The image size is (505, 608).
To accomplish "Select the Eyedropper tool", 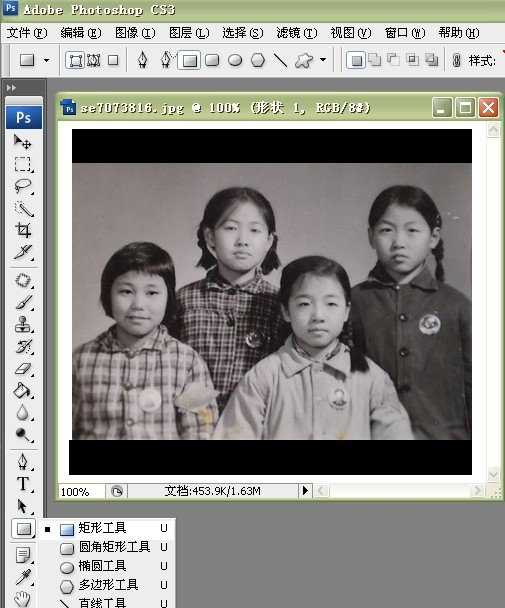I will pos(22,577).
